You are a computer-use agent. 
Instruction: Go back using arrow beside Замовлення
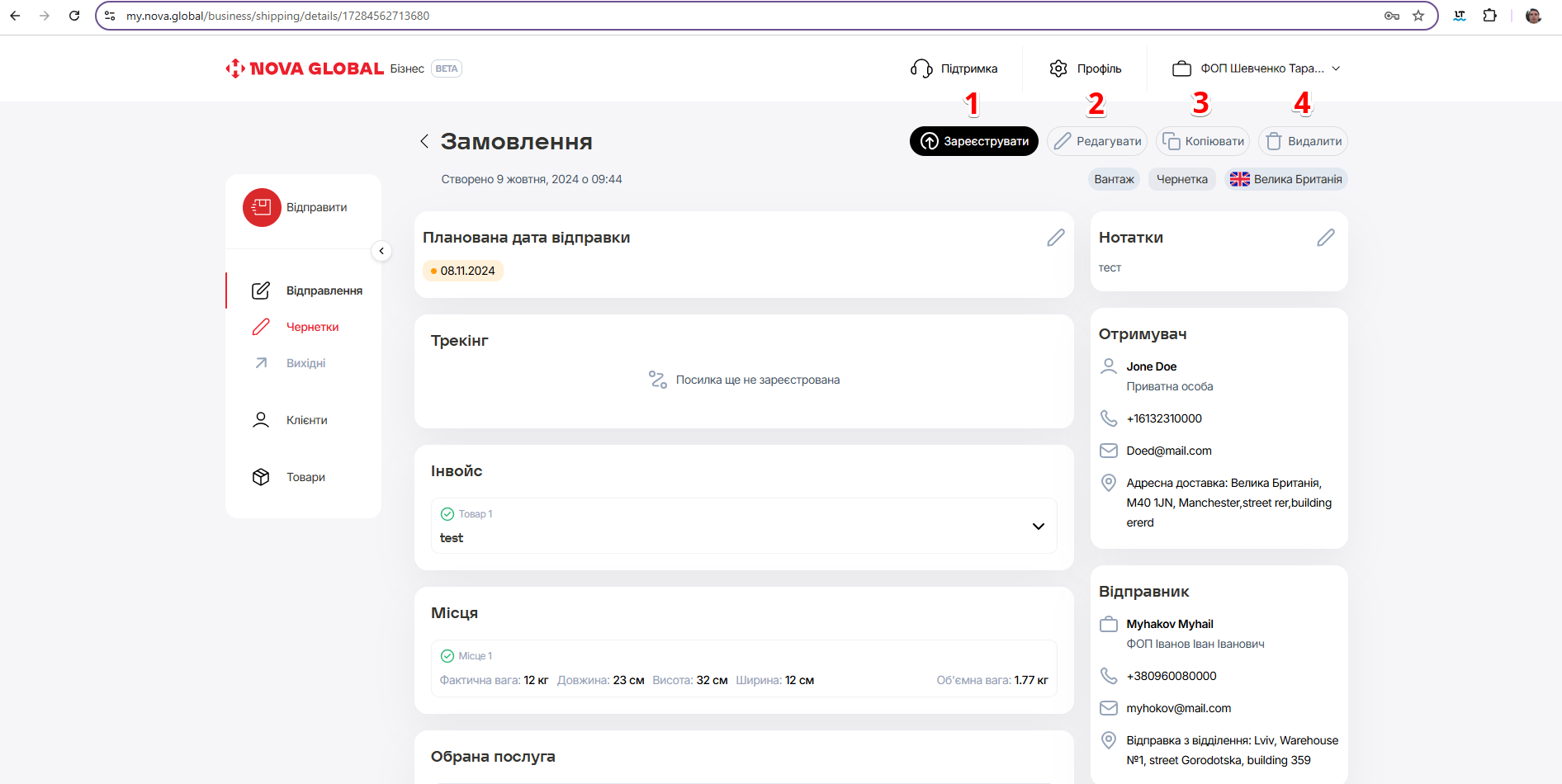[x=424, y=141]
